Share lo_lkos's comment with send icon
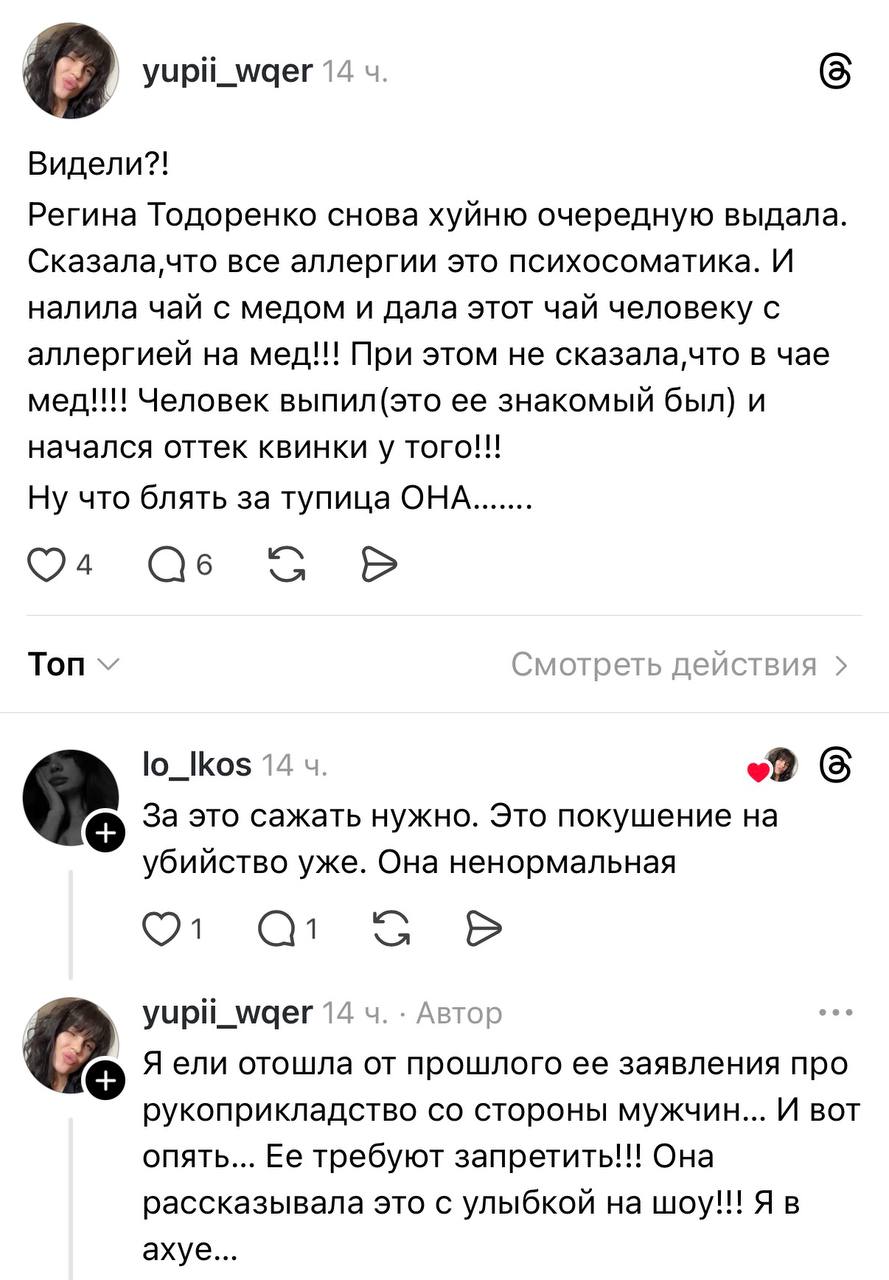The height and width of the screenshot is (1280, 889). [x=482, y=930]
